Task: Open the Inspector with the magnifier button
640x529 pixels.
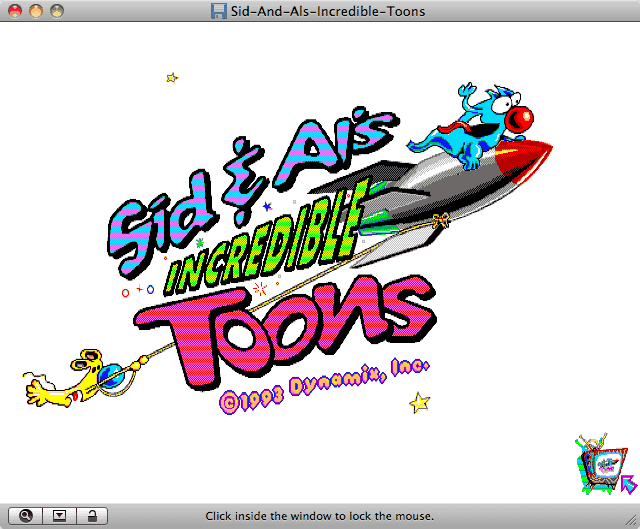Action: pos(25,516)
